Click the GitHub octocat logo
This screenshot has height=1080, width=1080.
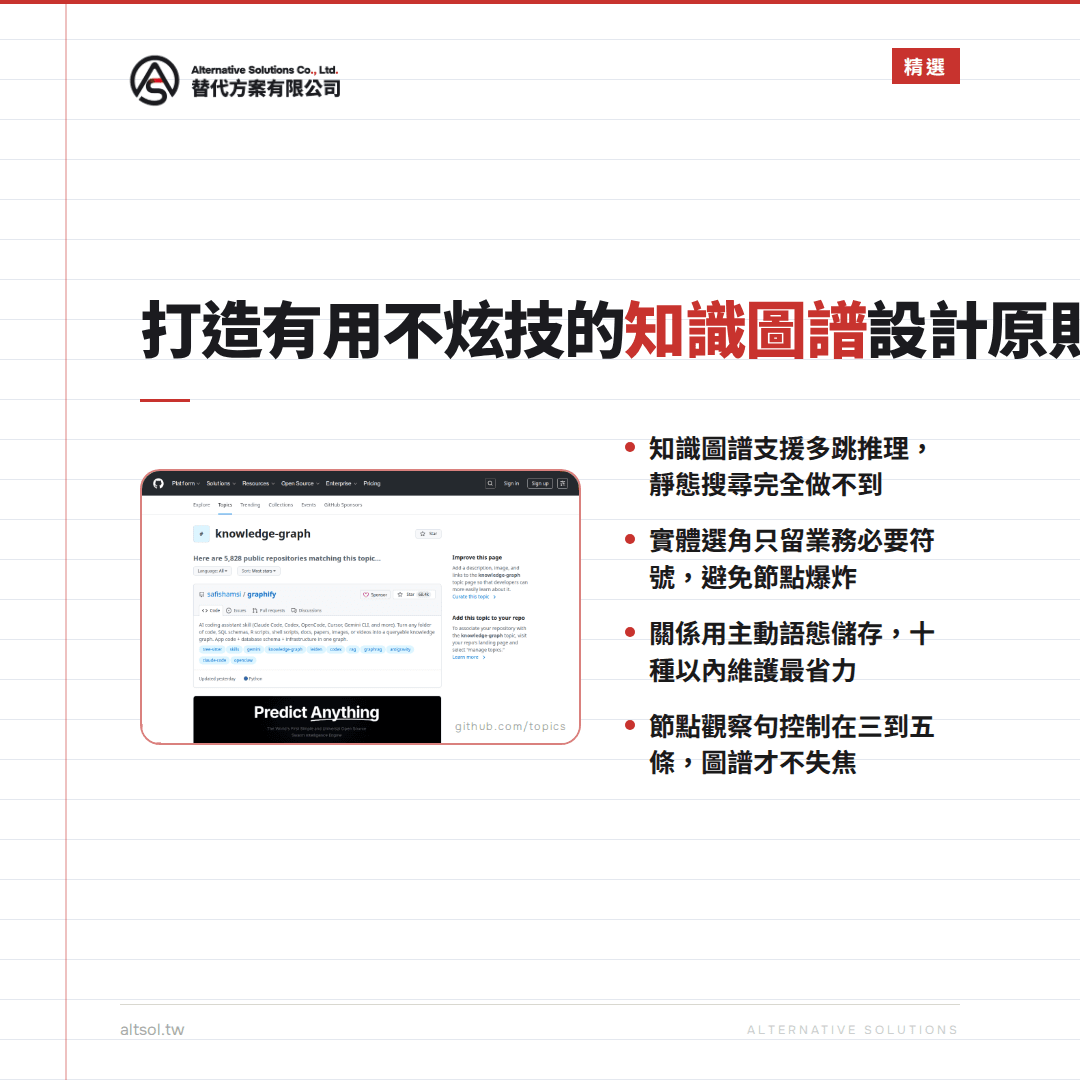click(x=158, y=484)
